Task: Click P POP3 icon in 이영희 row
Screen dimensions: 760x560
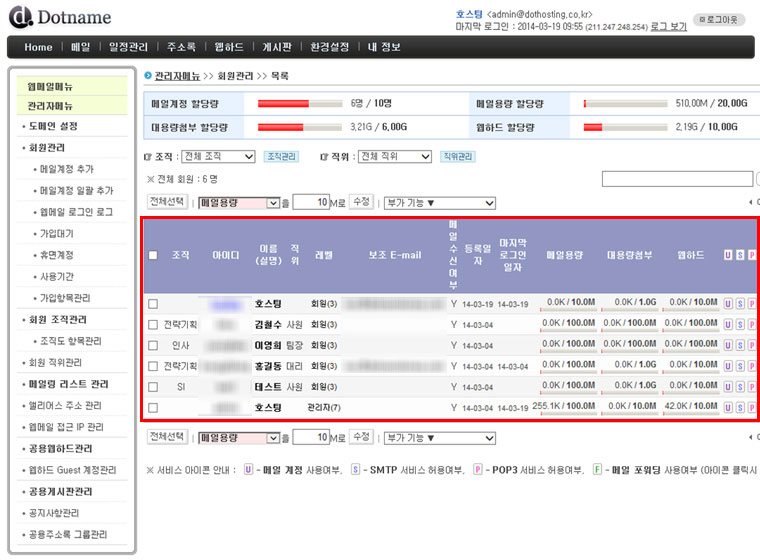Action: pos(752,345)
